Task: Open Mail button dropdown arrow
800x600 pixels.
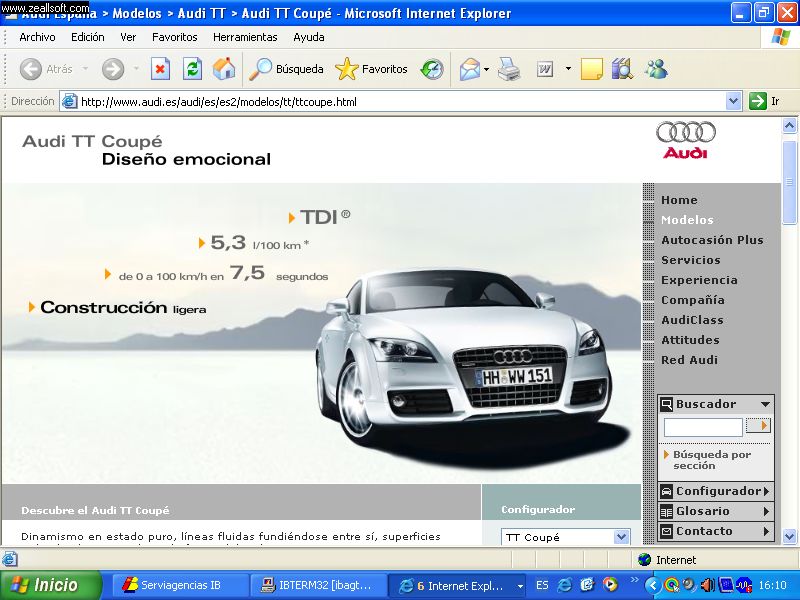Action: [x=487, y=69]
